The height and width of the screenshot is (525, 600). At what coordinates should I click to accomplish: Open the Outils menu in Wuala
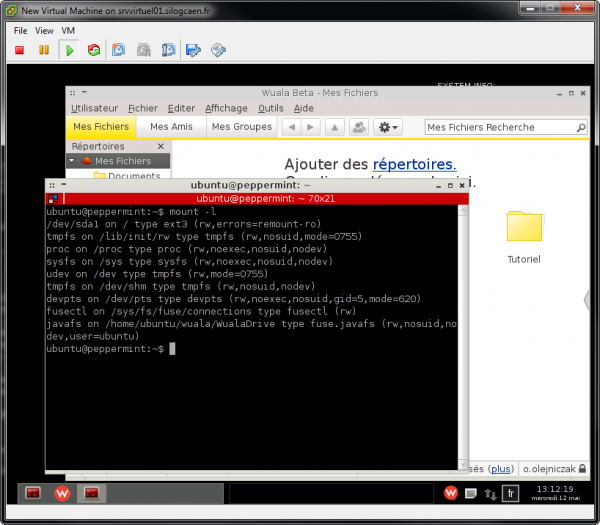click(271, 108)
